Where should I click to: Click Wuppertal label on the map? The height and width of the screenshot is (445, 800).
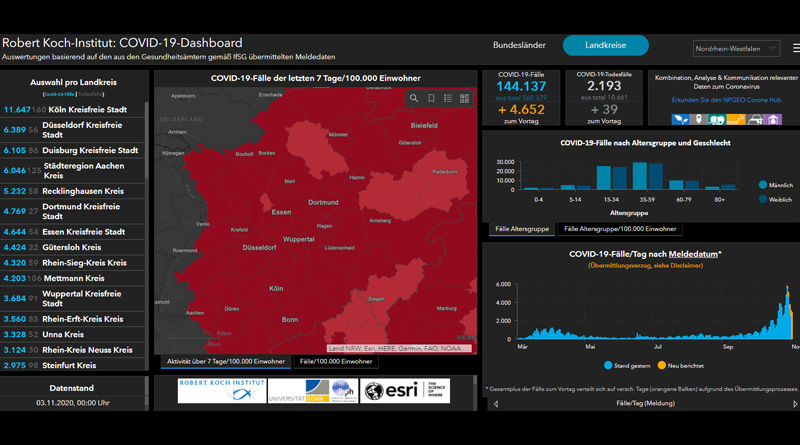pos(298,239)
